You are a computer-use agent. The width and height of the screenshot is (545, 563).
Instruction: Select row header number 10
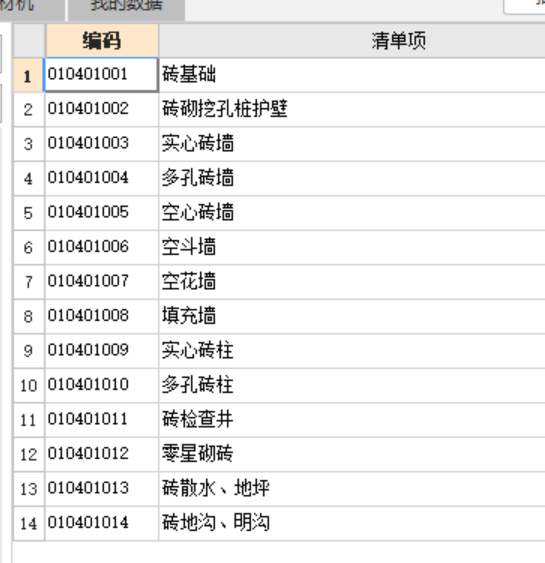(x=29, y=385)
